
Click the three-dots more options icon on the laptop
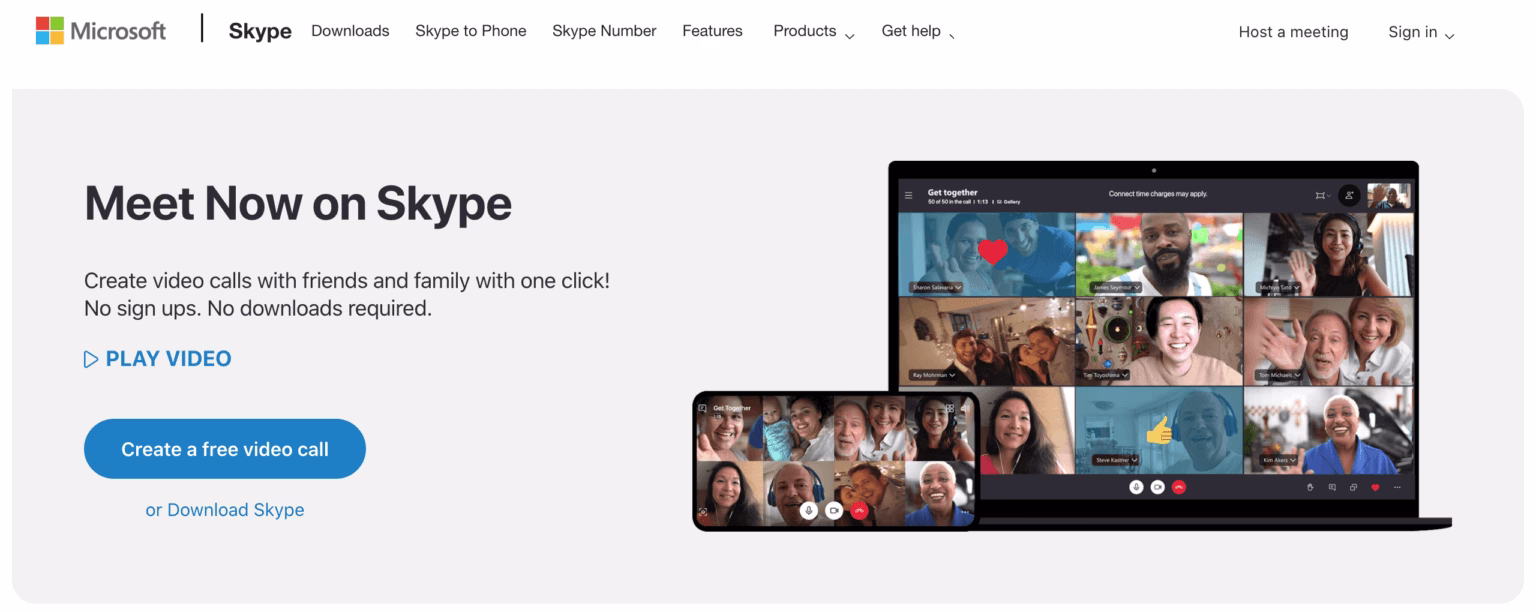point(1397,487)
